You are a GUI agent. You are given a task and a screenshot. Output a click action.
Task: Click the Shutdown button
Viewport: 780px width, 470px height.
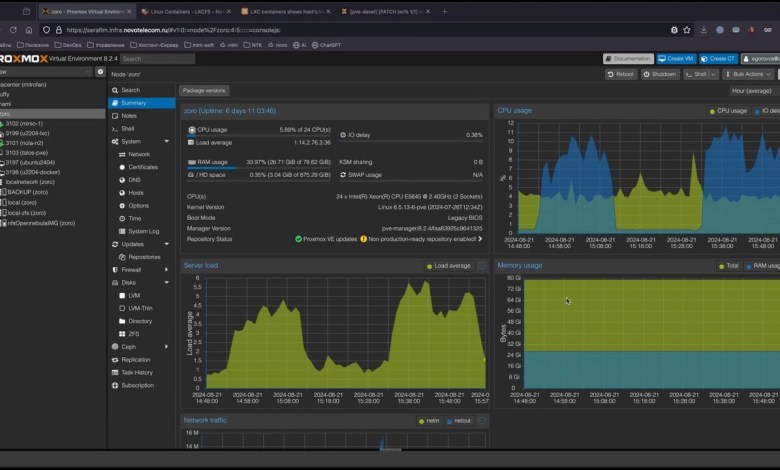[660, 75]
